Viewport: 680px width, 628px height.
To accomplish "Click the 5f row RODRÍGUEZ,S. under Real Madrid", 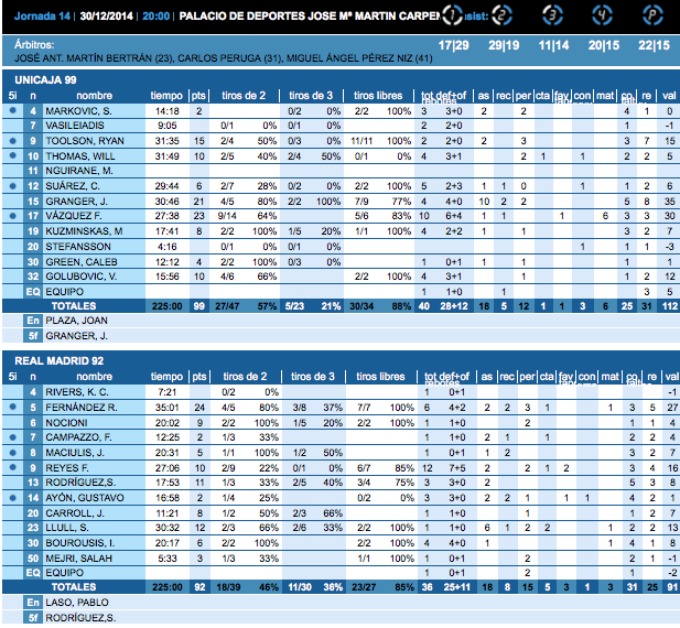I will 80,618.
